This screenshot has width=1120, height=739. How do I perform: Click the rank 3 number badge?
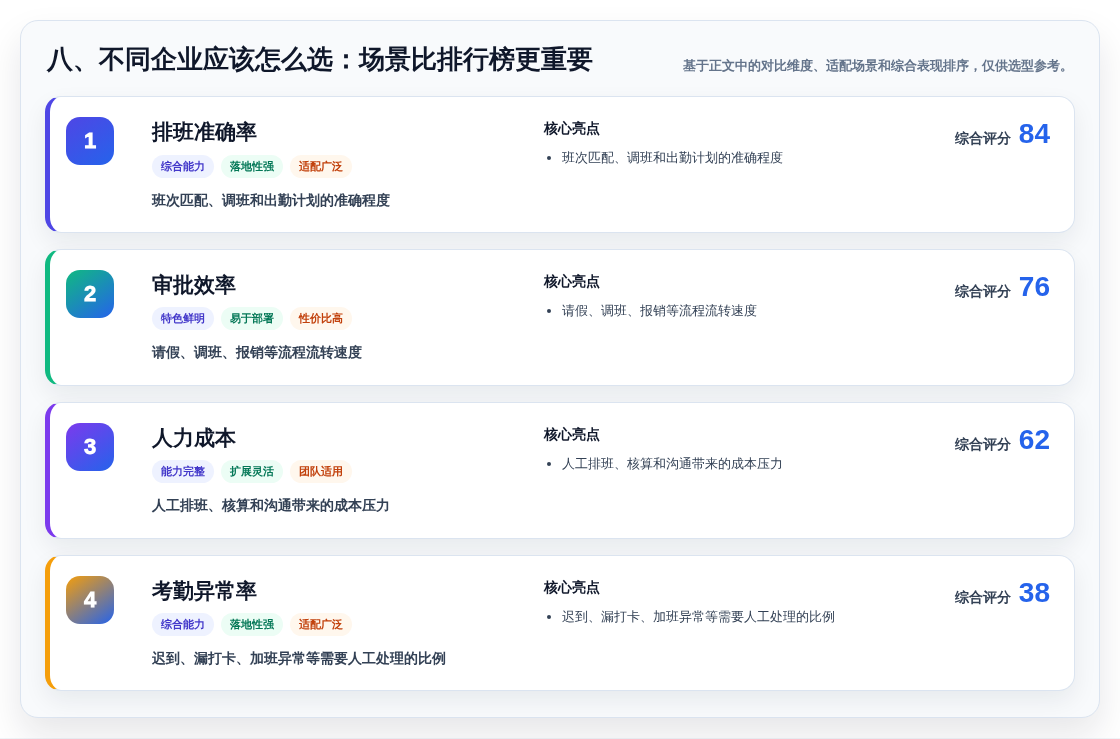(x=90, y=447)
